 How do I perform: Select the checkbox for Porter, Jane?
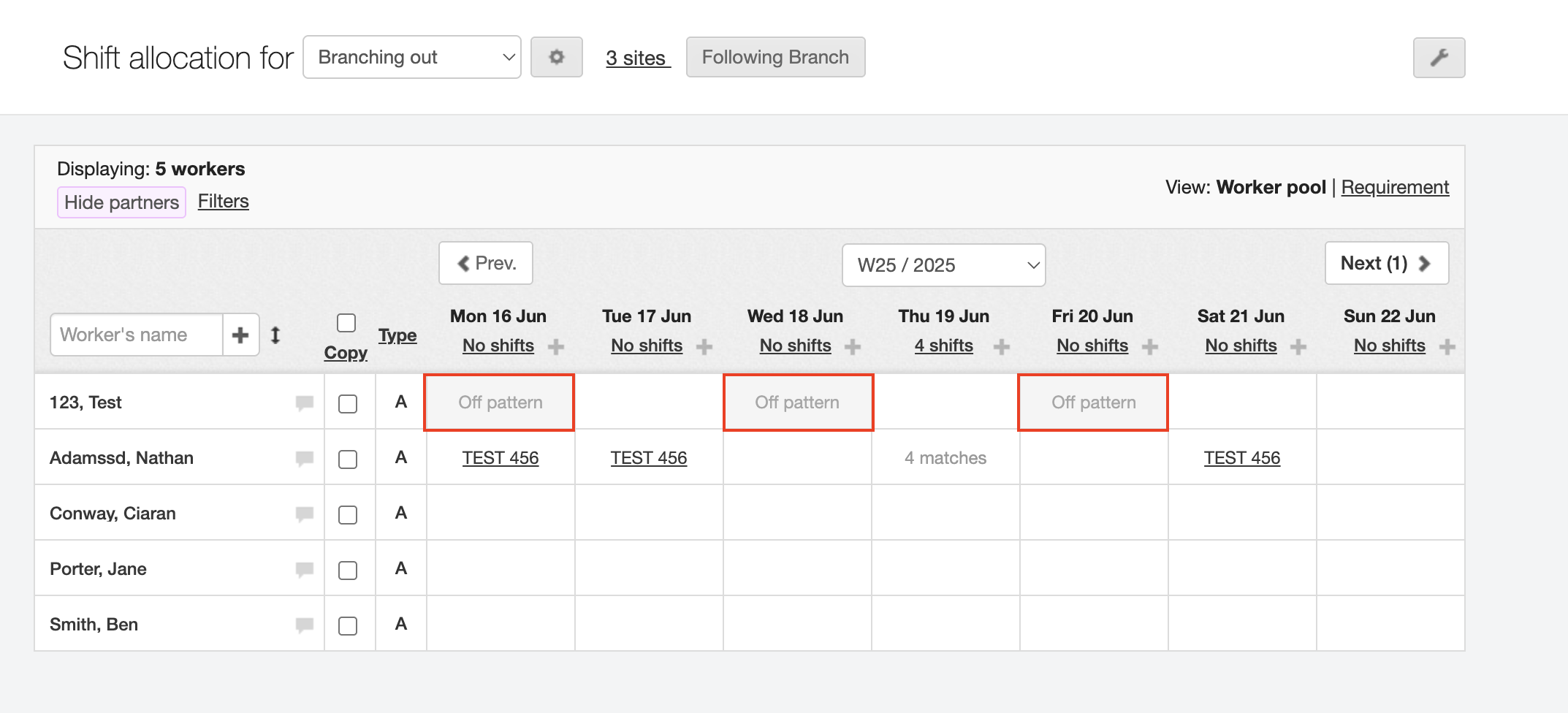pyautogui.click(x=348, y=571)
